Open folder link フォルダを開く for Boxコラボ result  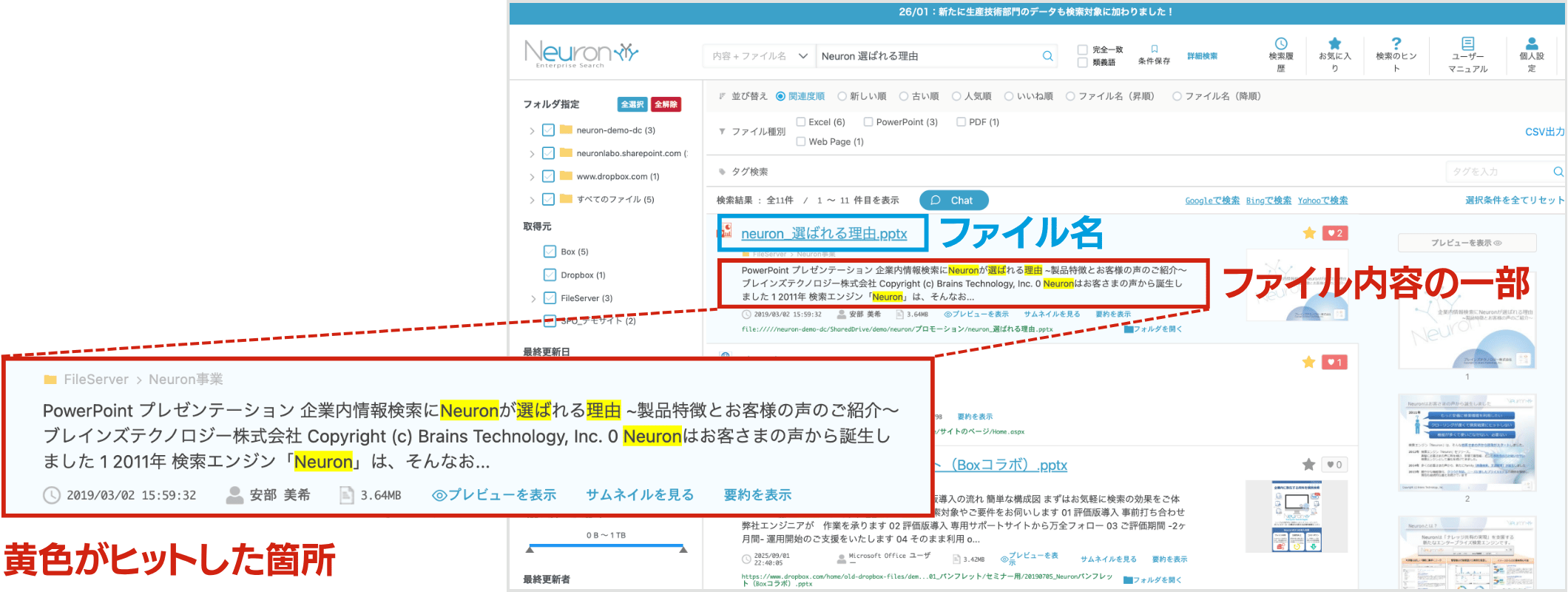point(1152,580)
